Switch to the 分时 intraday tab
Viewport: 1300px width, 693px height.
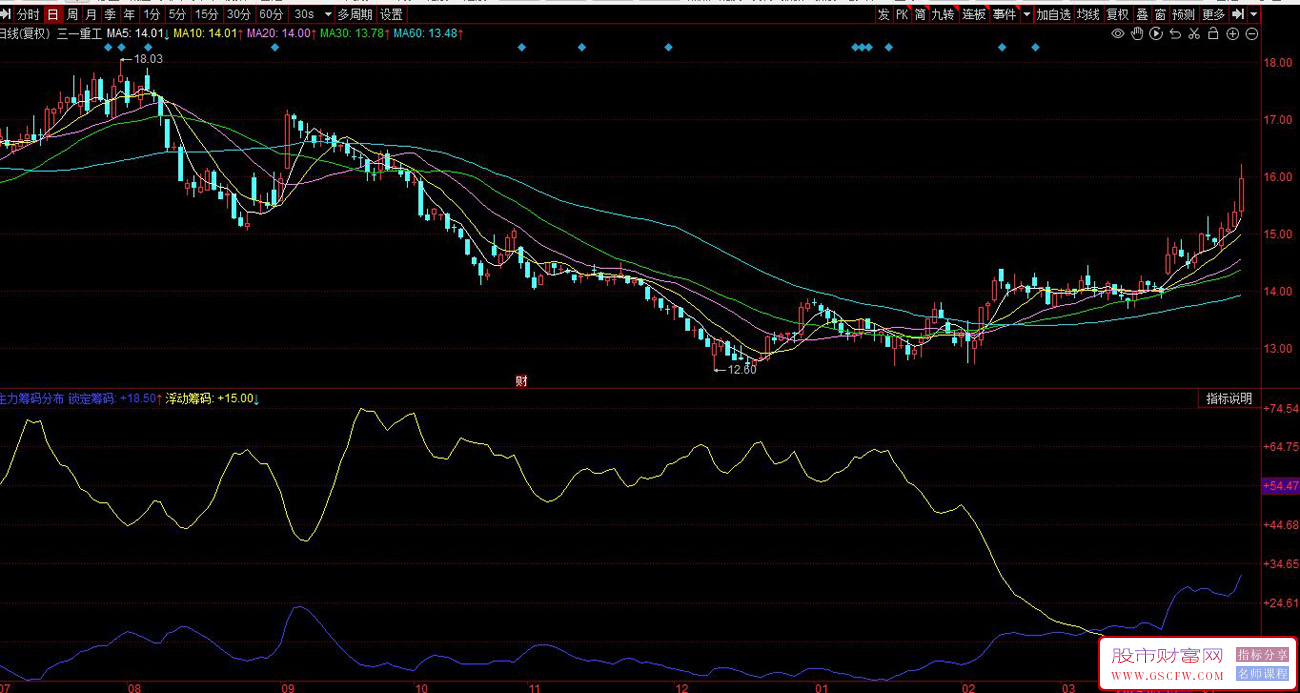pyautogui.click(x=28, y=15)
